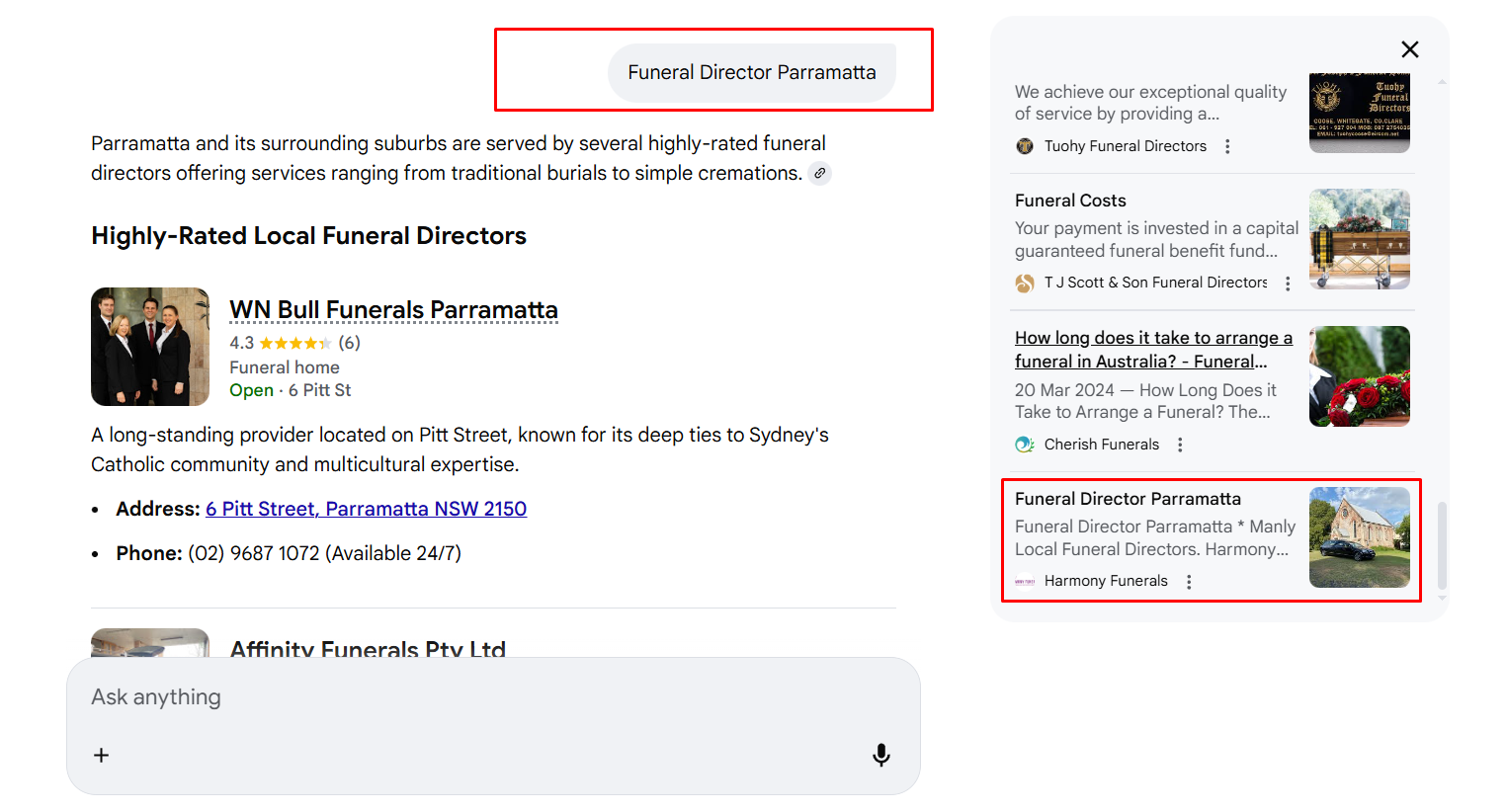Click the Cherish Funerals favicon
The height and width of the screenshot is (812, 1507).
pyautogui.click(x=1025, y=445)
